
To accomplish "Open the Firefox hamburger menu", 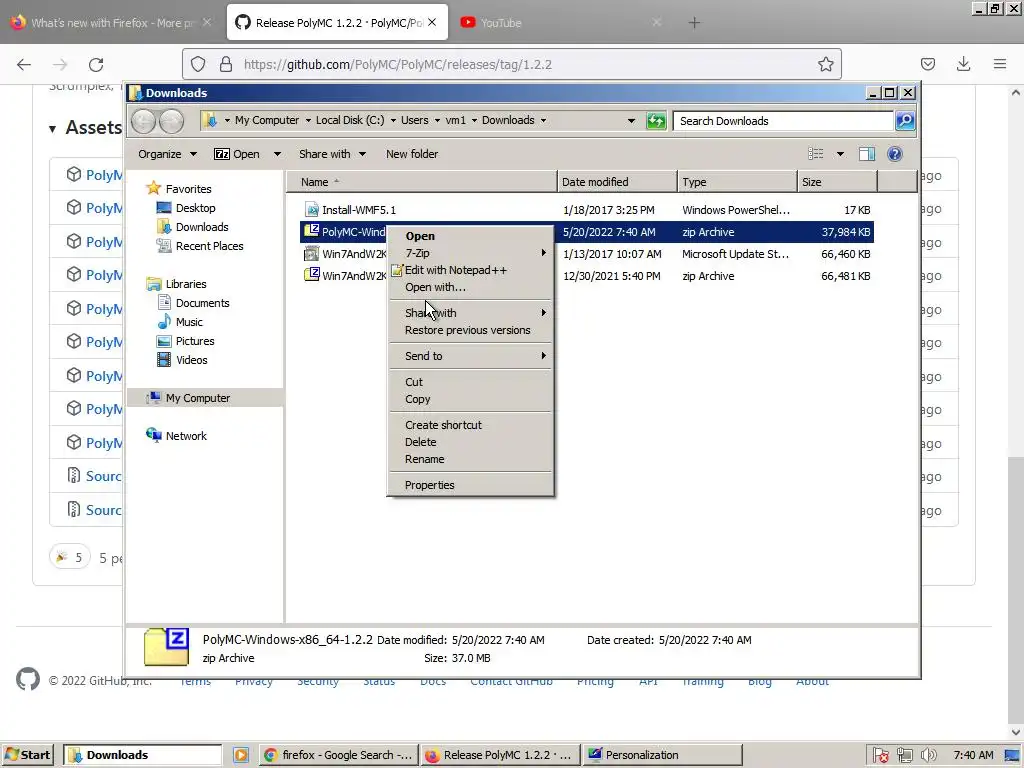I will pos(1000,64).
